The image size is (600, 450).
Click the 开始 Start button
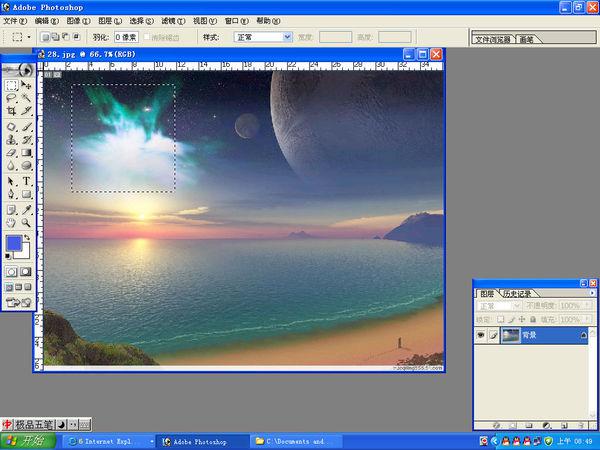(28, 441)
